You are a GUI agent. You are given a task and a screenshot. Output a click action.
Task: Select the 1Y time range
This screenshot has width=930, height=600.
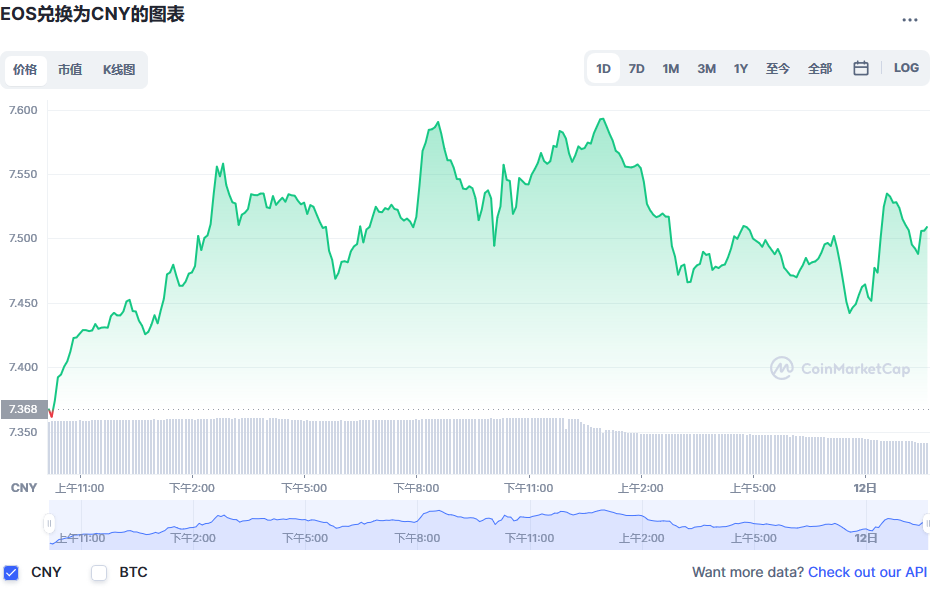click(741, 69)
